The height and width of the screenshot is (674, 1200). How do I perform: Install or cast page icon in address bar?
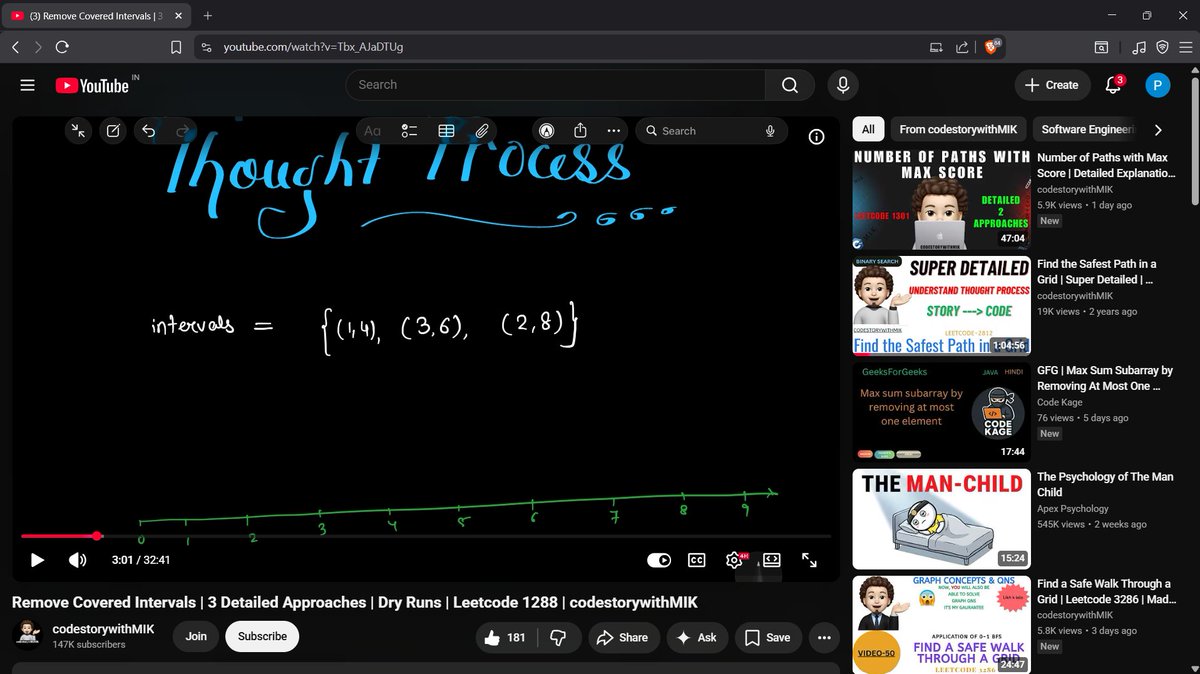tap(936, 47)
